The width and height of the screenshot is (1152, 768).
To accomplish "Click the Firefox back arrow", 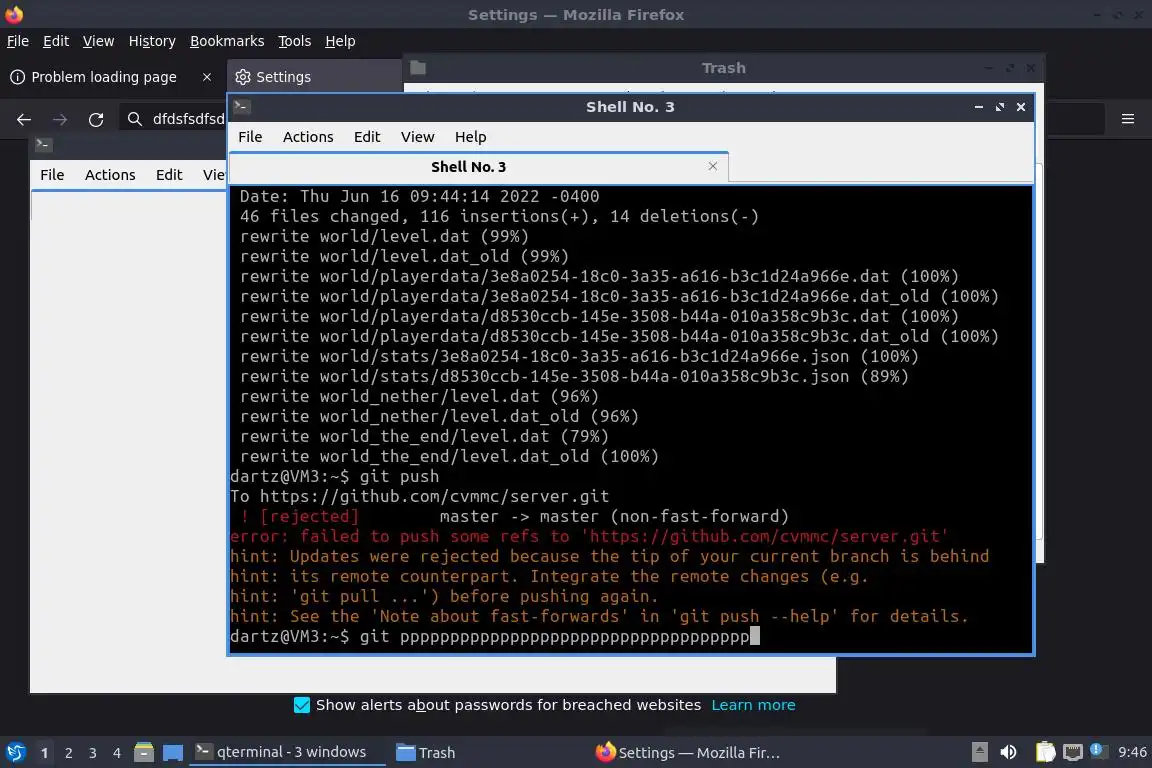I will (x=24, y=119).
